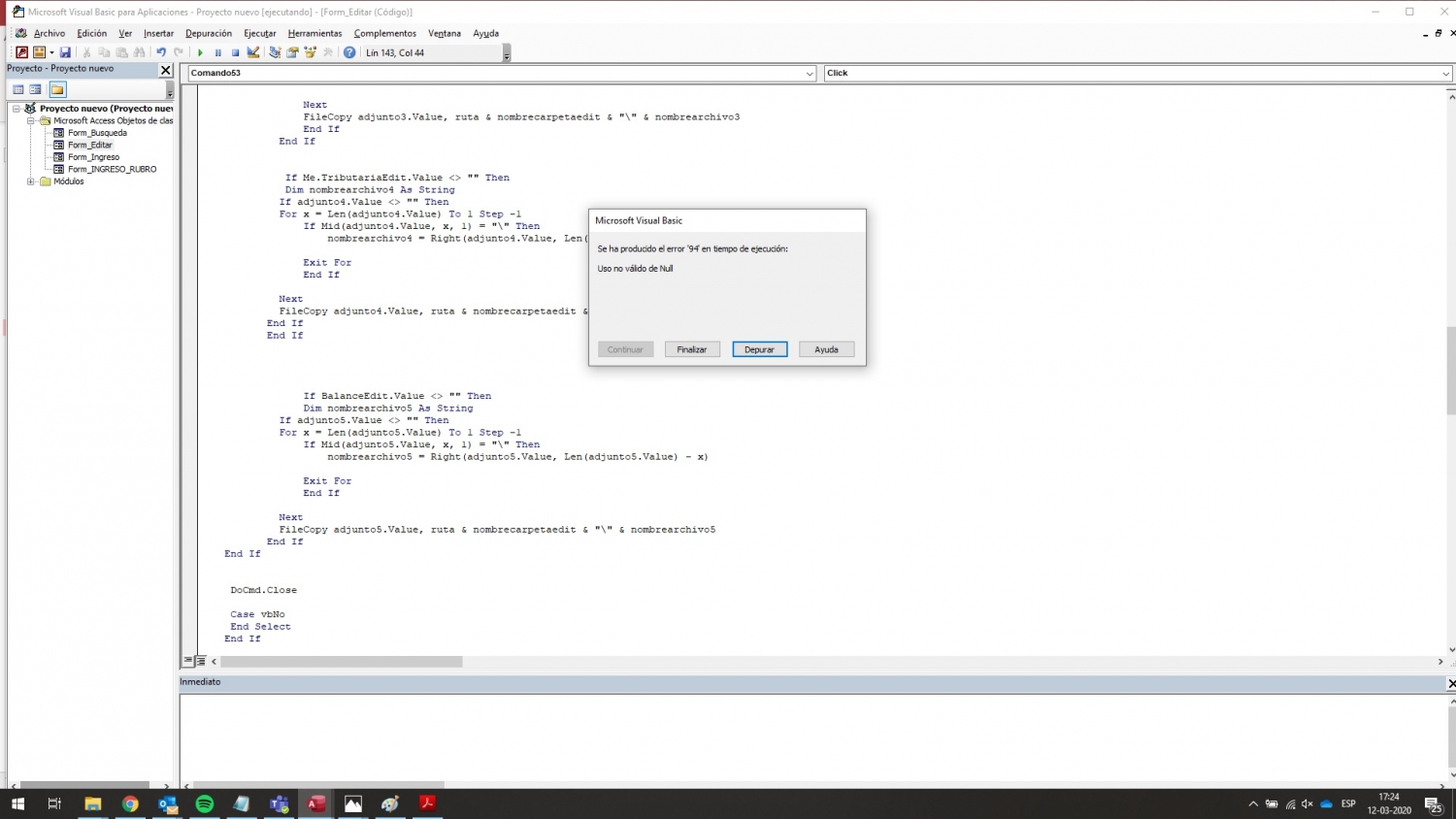
Task: Click the 'If BalanceEdit.Value <> "" Then' code line
Action: 397,396
